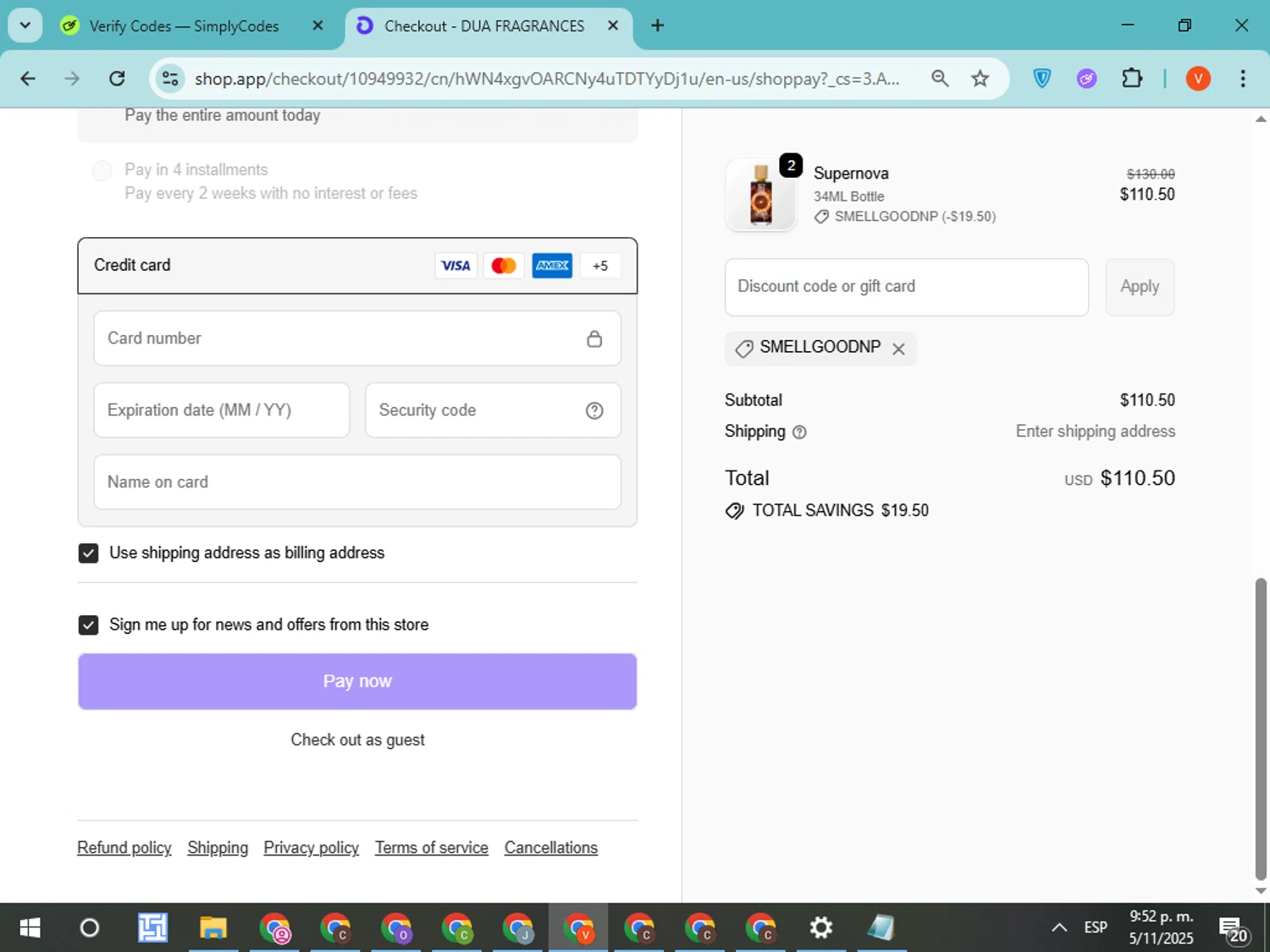The height and width of the screenshot is (952, 1270).
Task: Open the Shipping policy link in footer
Action: click(218, 848)
